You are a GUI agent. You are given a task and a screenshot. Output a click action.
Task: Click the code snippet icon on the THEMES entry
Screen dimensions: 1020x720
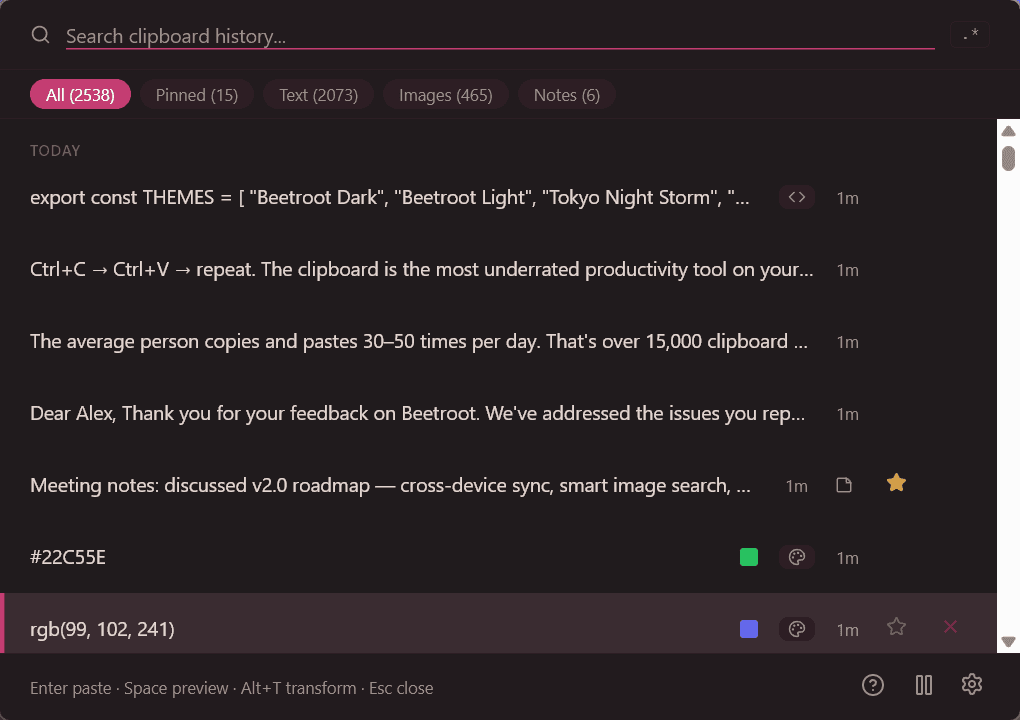point(797,197)
